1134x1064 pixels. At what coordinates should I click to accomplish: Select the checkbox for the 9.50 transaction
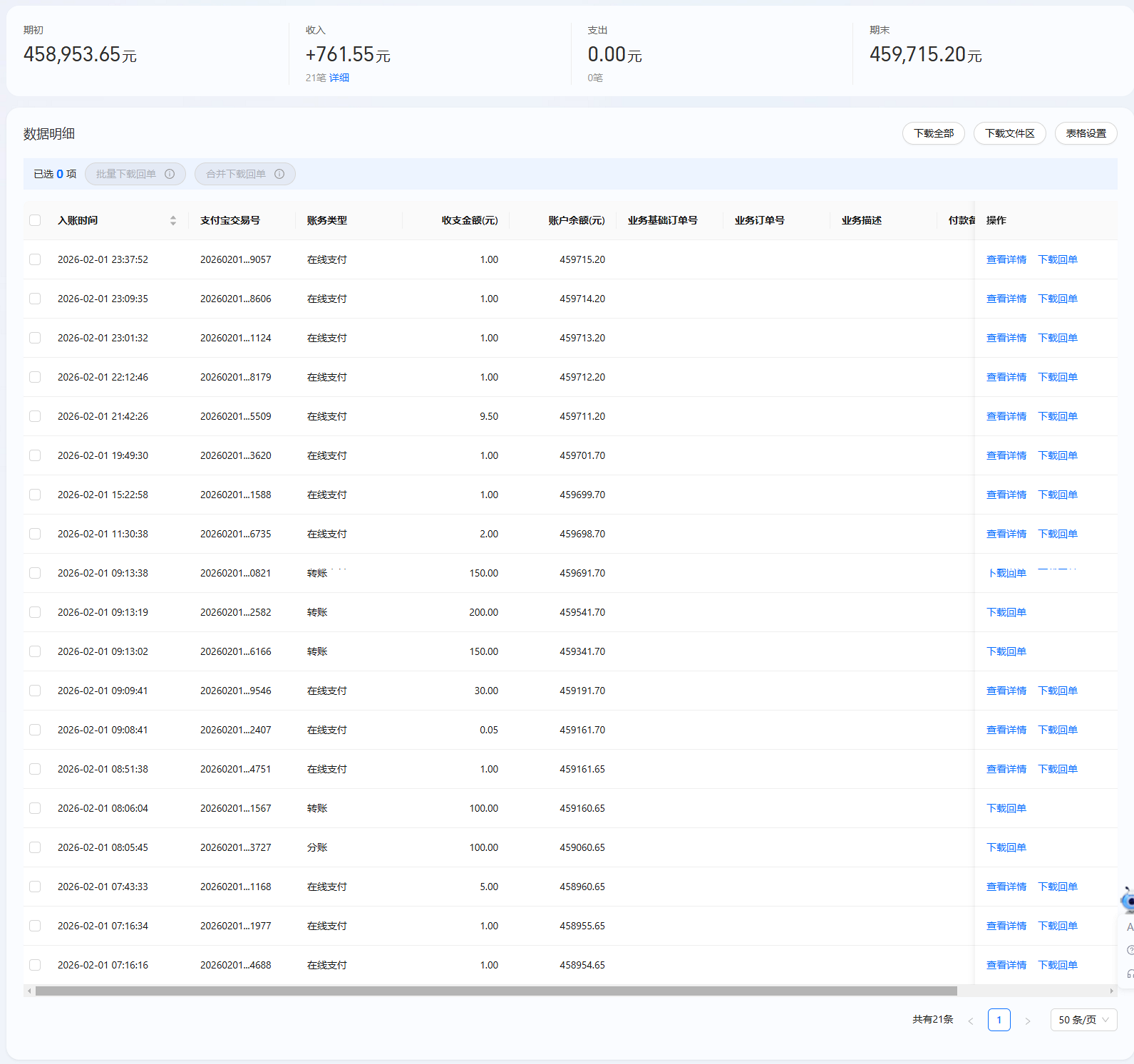point(35,416)
